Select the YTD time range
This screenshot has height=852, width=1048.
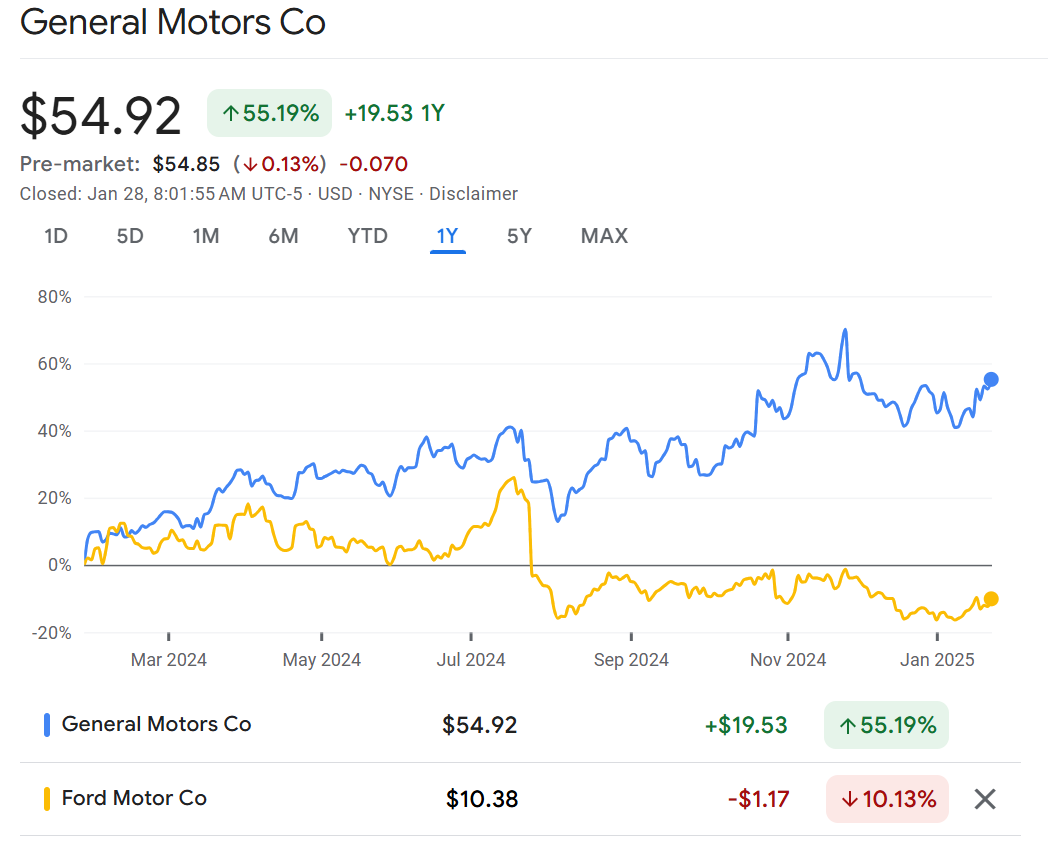(x=367, y=236)
